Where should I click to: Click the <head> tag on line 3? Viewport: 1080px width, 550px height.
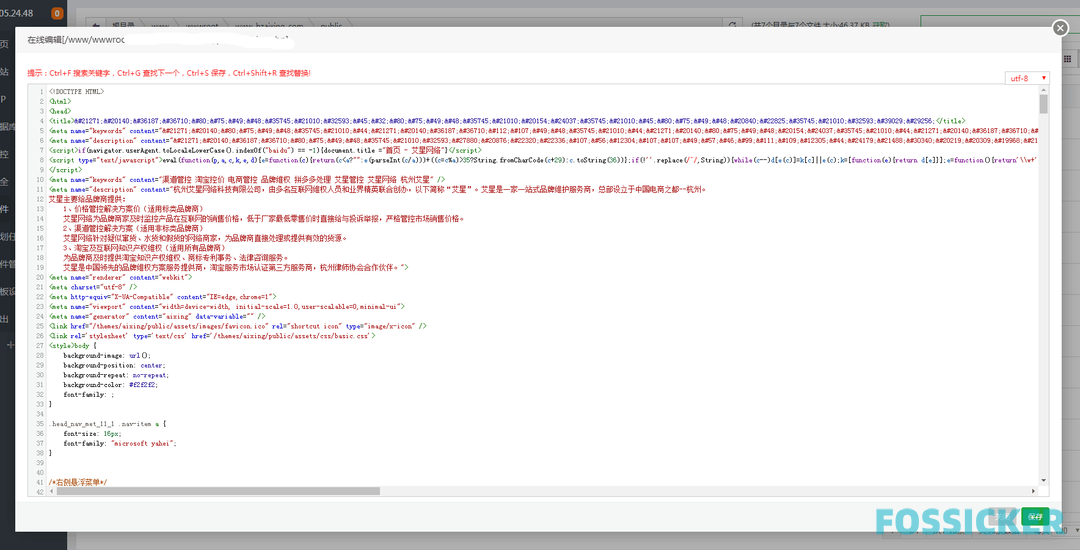[x=60, y=111]
